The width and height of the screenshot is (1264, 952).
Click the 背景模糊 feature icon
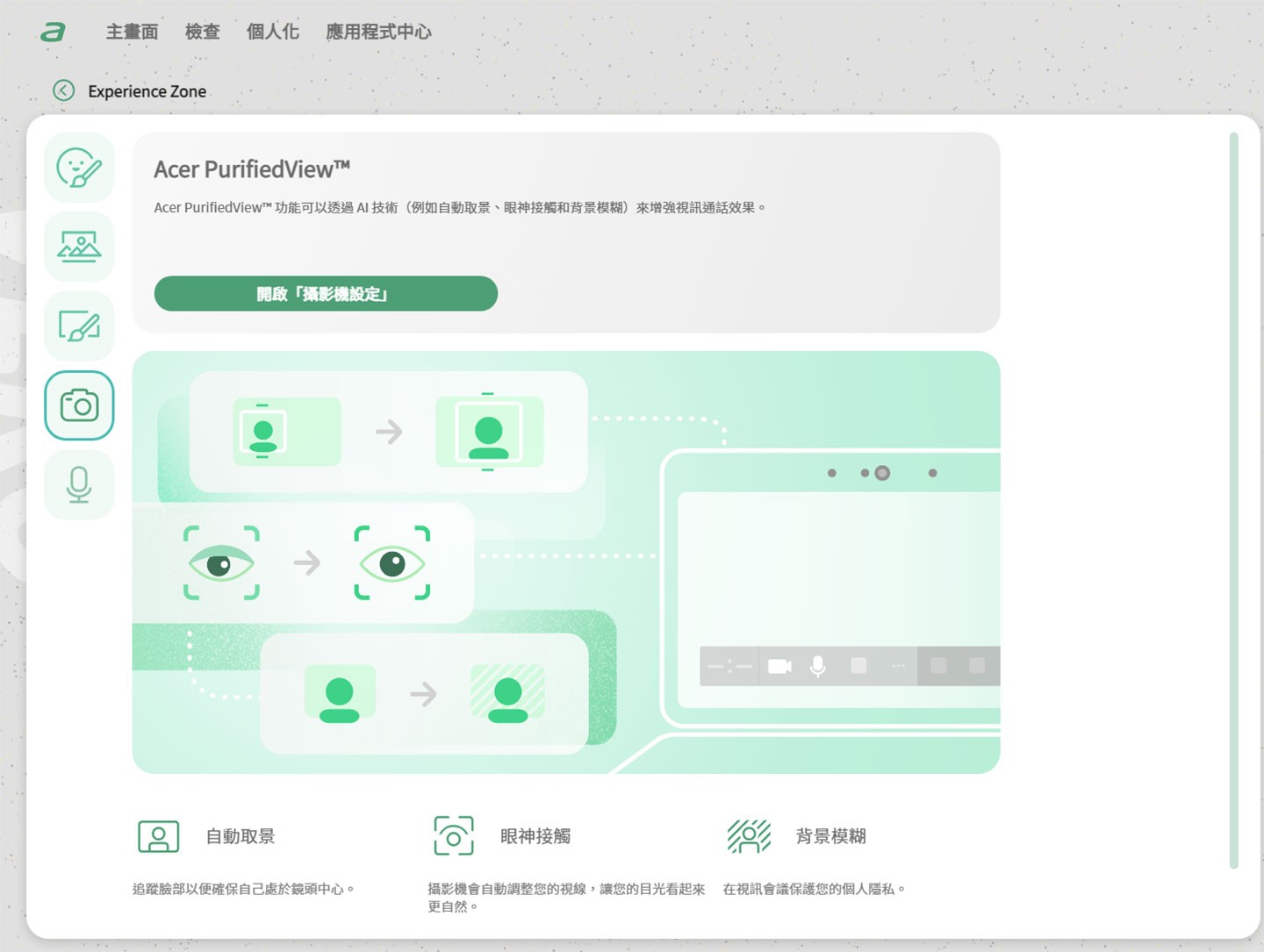point(749,836)
